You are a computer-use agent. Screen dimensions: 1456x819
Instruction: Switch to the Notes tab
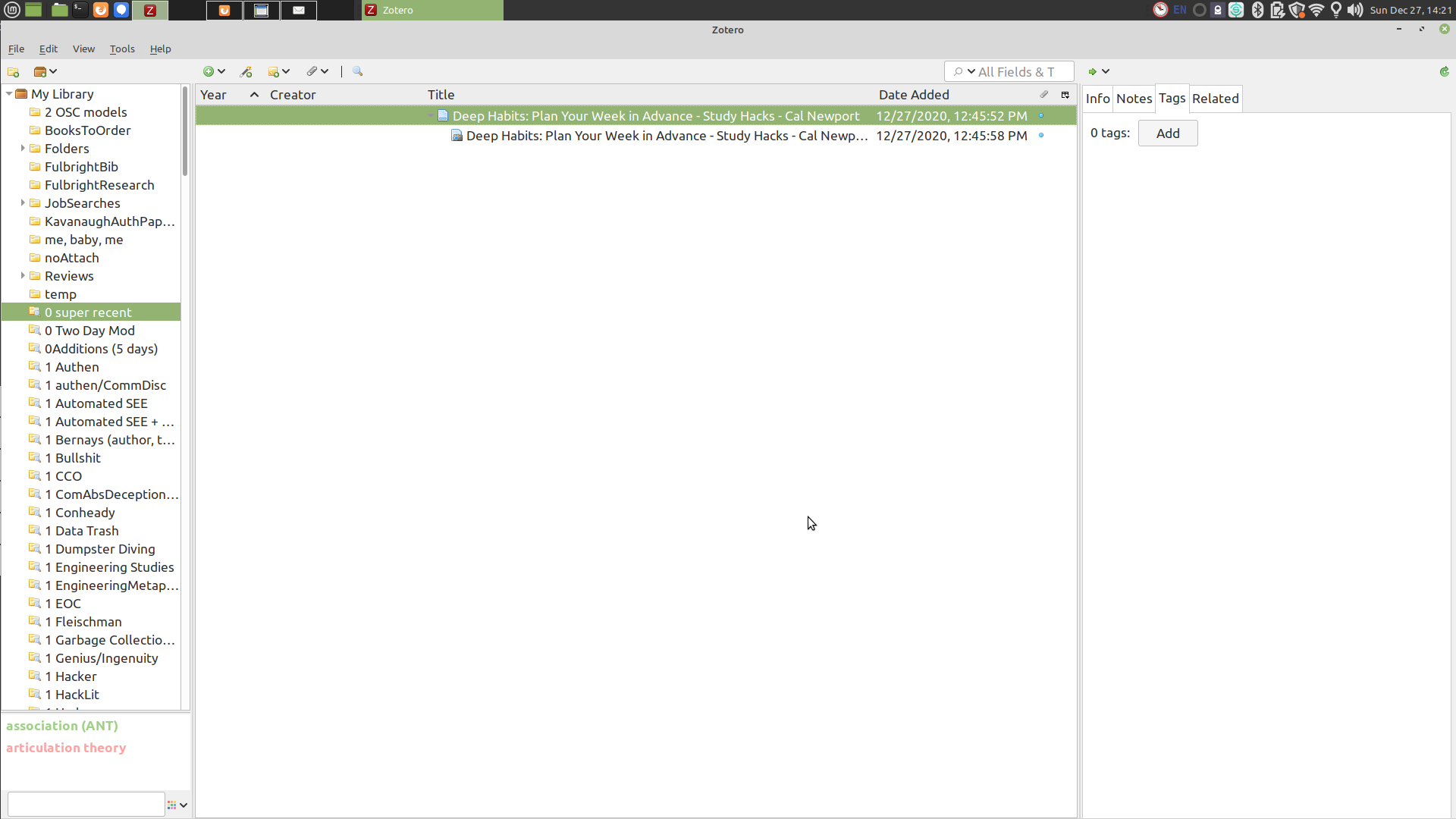(1134, 99)
